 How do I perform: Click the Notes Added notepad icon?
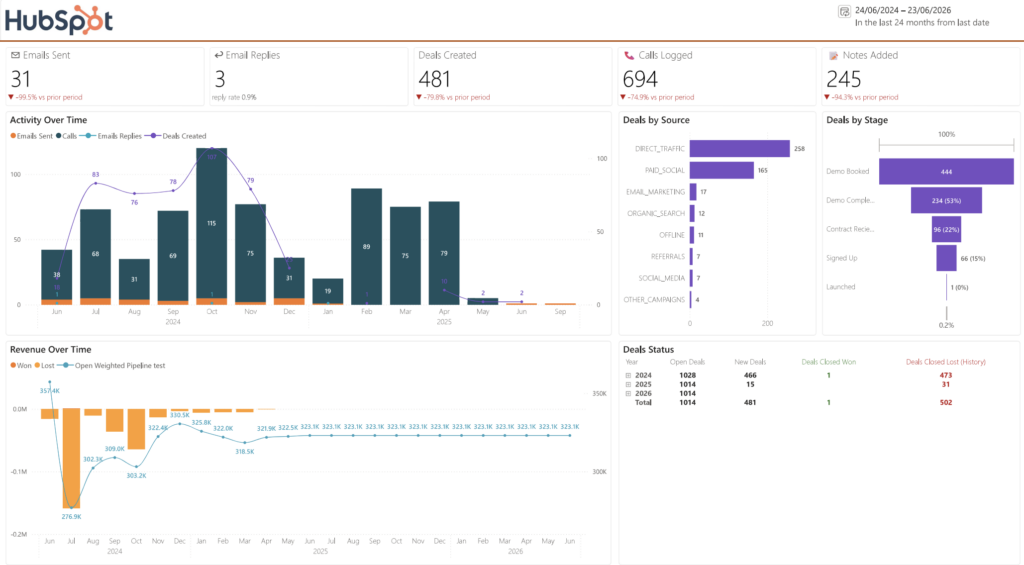pos(833,56)
